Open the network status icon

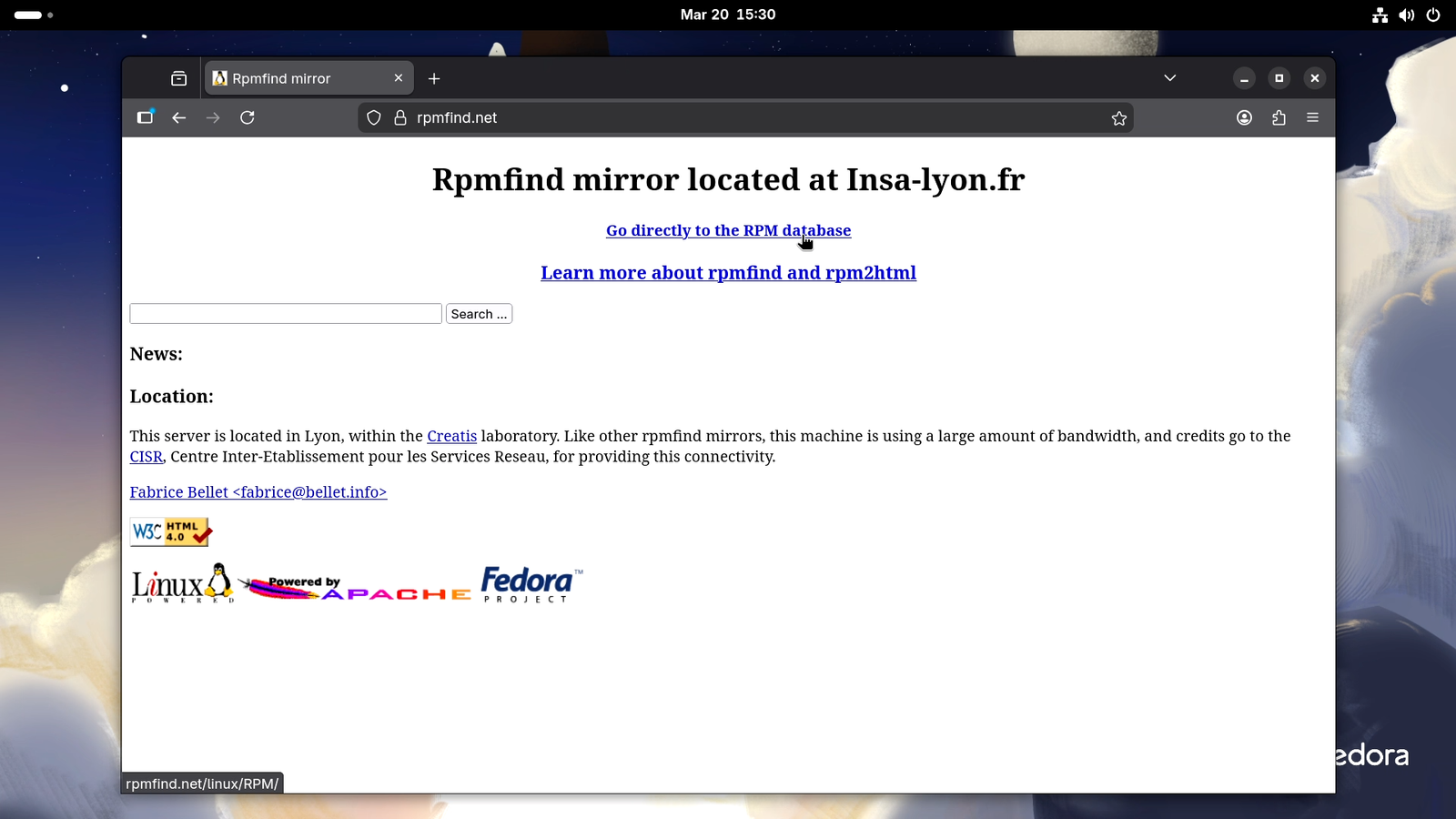pos(1380,15)
